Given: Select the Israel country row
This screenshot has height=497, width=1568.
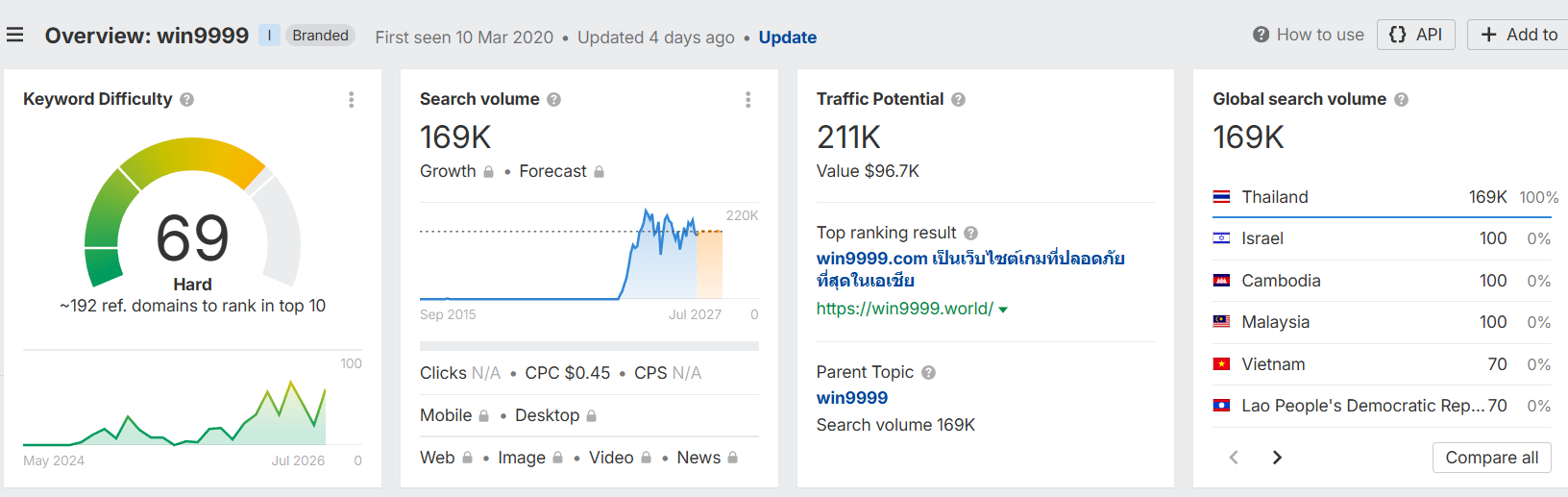Looking at the screenshot, I should tap(1382, 238).
